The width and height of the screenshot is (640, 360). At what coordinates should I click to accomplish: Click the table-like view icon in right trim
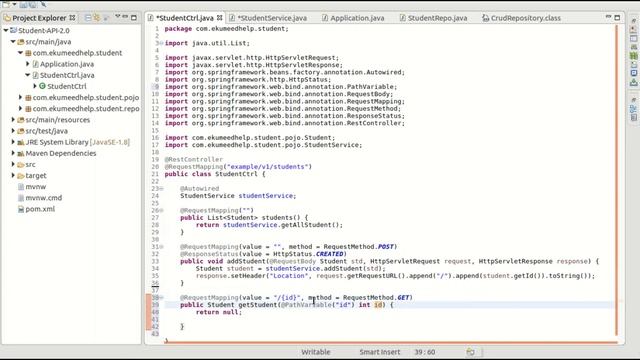pyautogui.click(x=633, y=39)
